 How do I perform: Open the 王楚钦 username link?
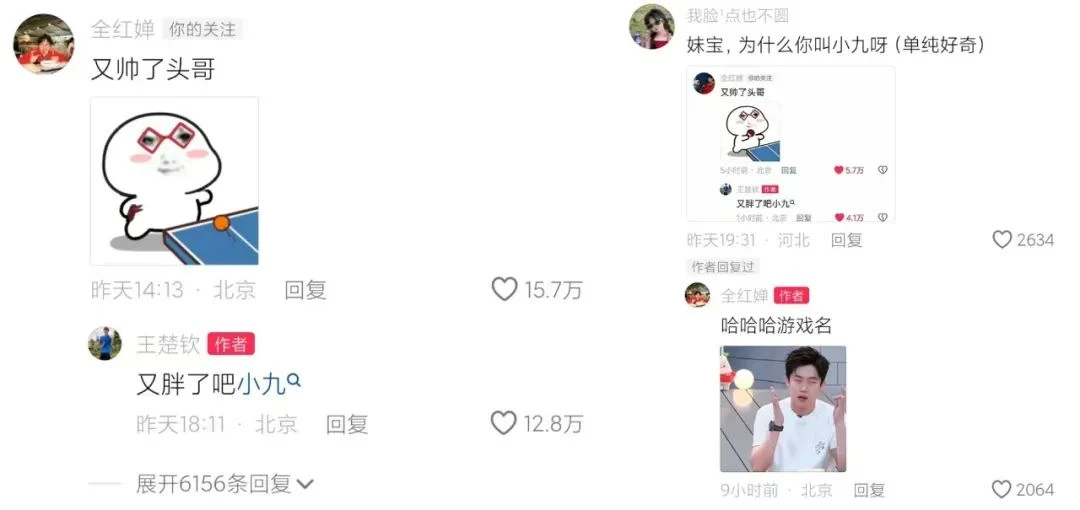tap(168, 344)
